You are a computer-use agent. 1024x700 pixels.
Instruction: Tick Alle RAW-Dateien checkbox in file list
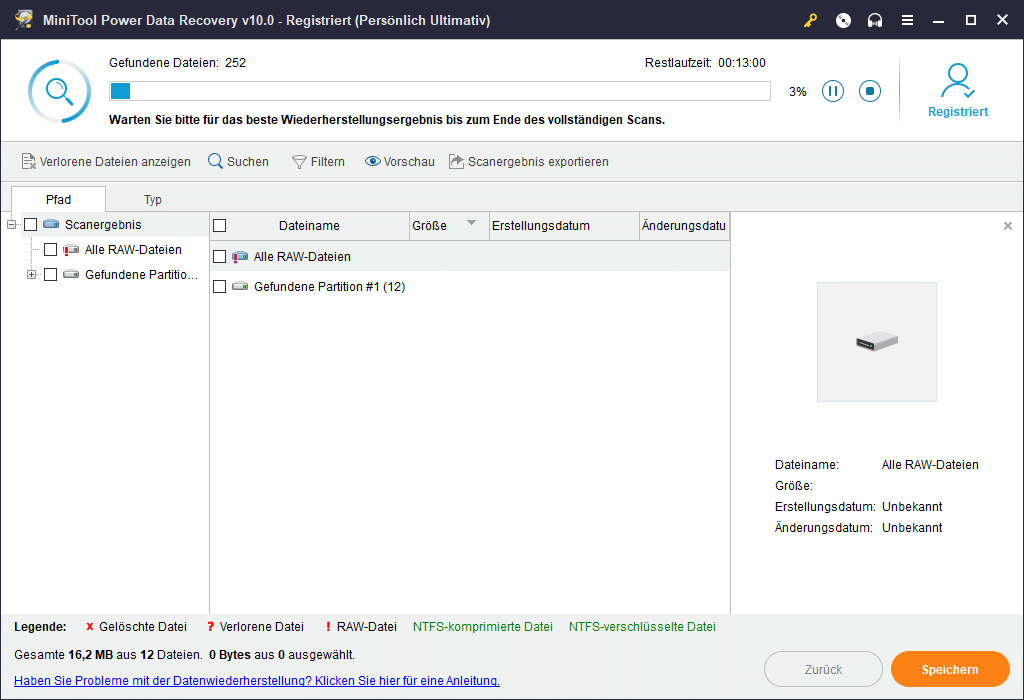pyautogui.click(x=220, y=257)
